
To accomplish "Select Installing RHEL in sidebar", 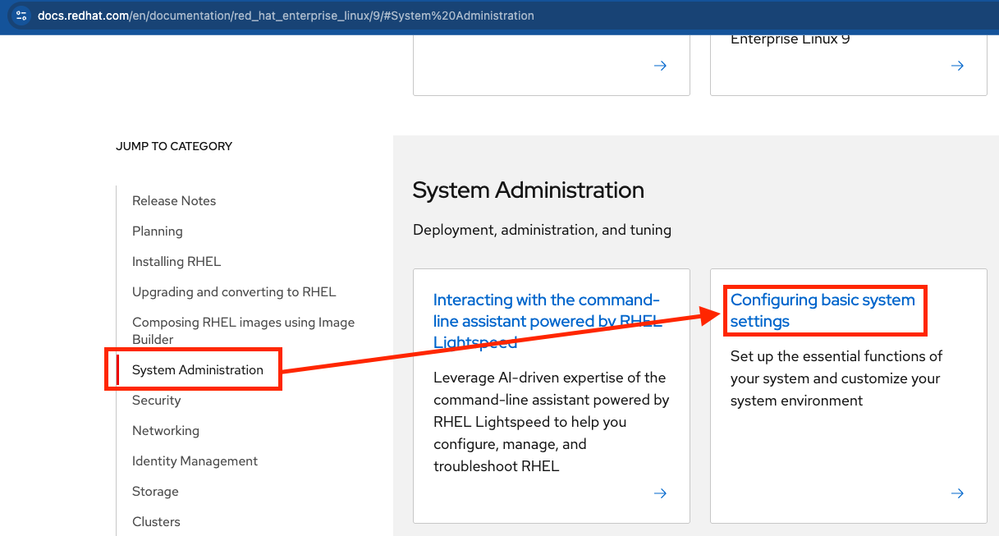I will [x=176, y=262].
